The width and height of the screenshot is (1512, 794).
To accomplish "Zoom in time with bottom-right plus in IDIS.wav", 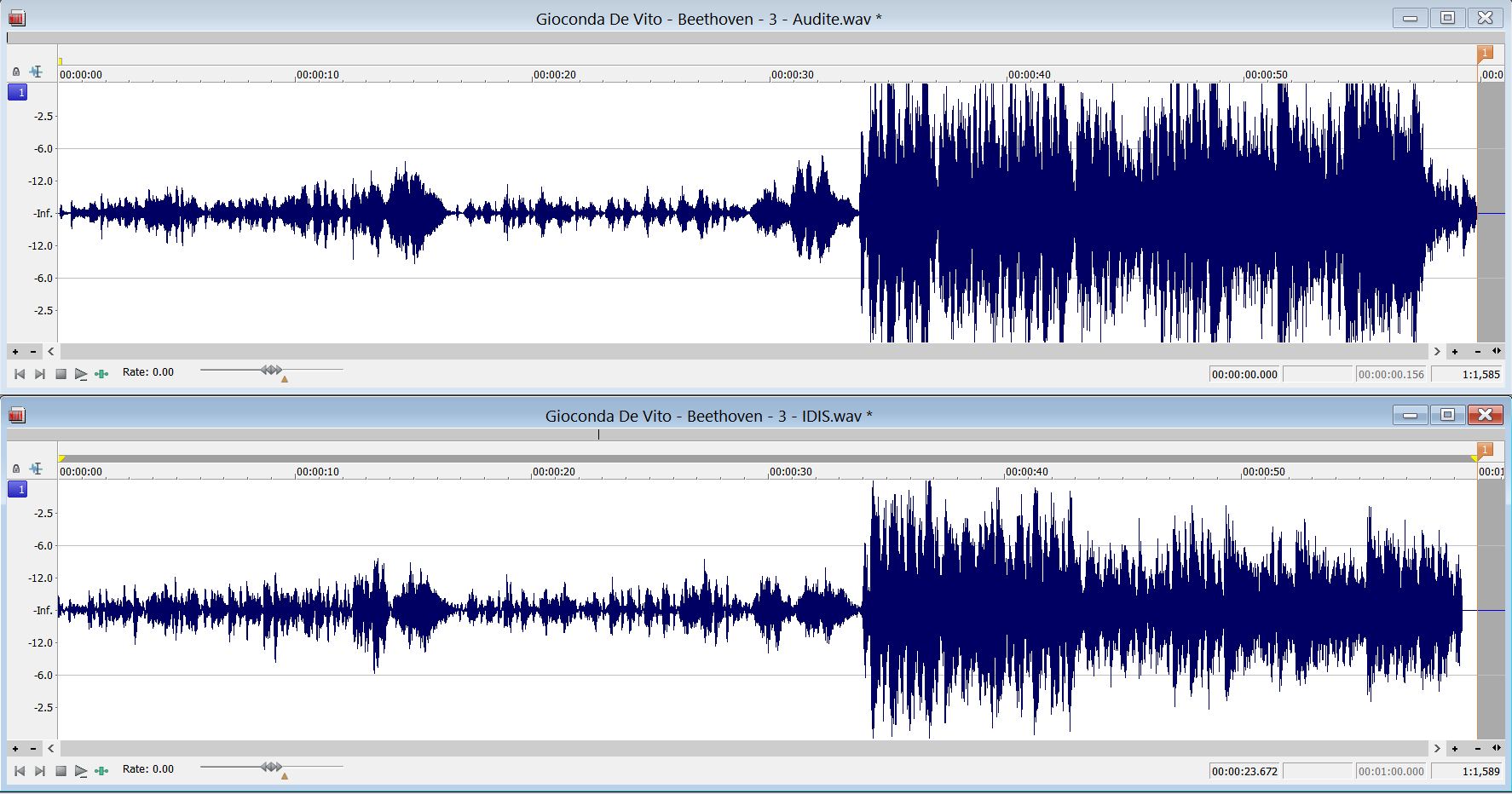I will 1455,749.
